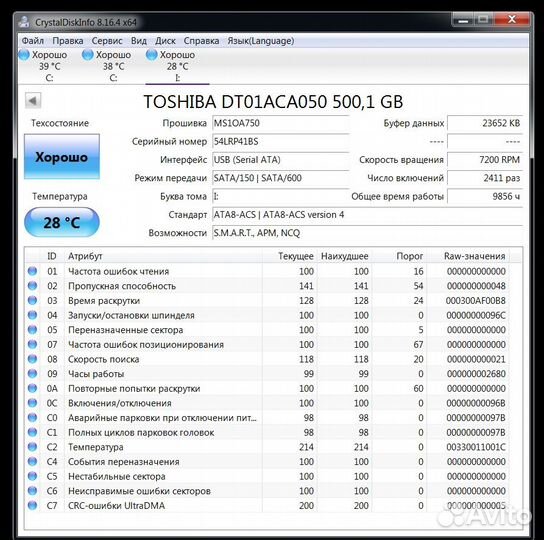Click the serial number field 54LRP41BS

tap(280, 142)
